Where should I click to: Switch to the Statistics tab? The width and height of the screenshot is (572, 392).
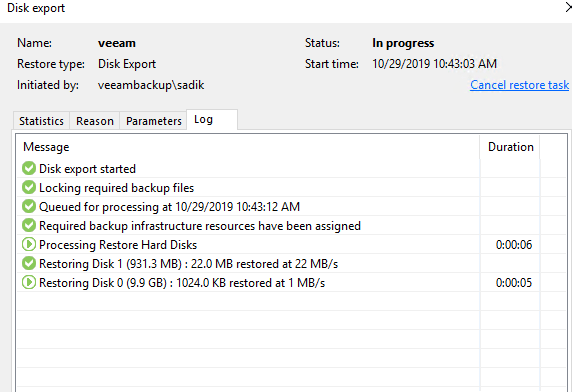click(41, 121)
